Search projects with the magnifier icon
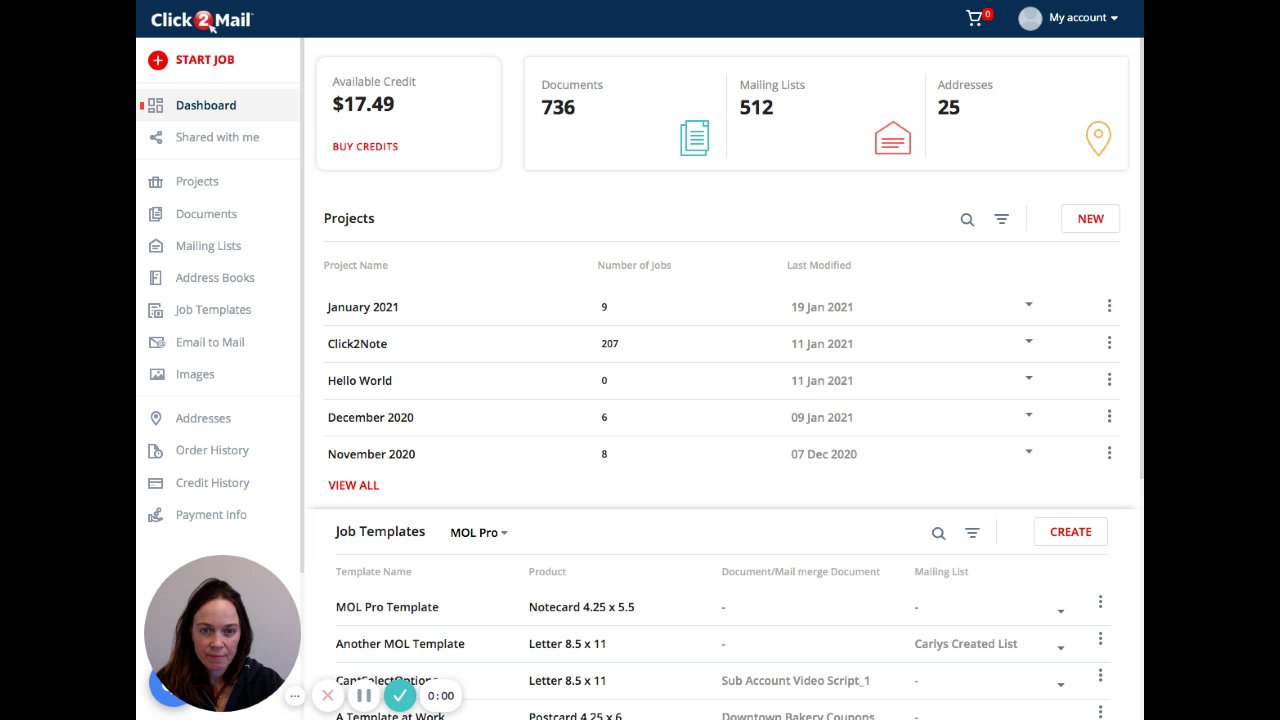The width and height of the screenshot is (1280, 720). click(x=967, y=219)
